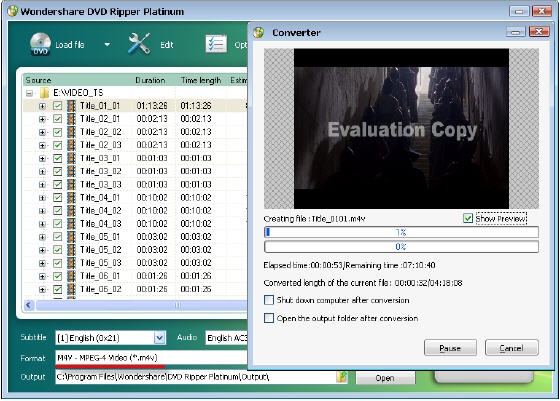This screenshot has height=401, width=560.
Task: Click the Wondershare DVD Ripper title bar icon
Action: (12, 11)
